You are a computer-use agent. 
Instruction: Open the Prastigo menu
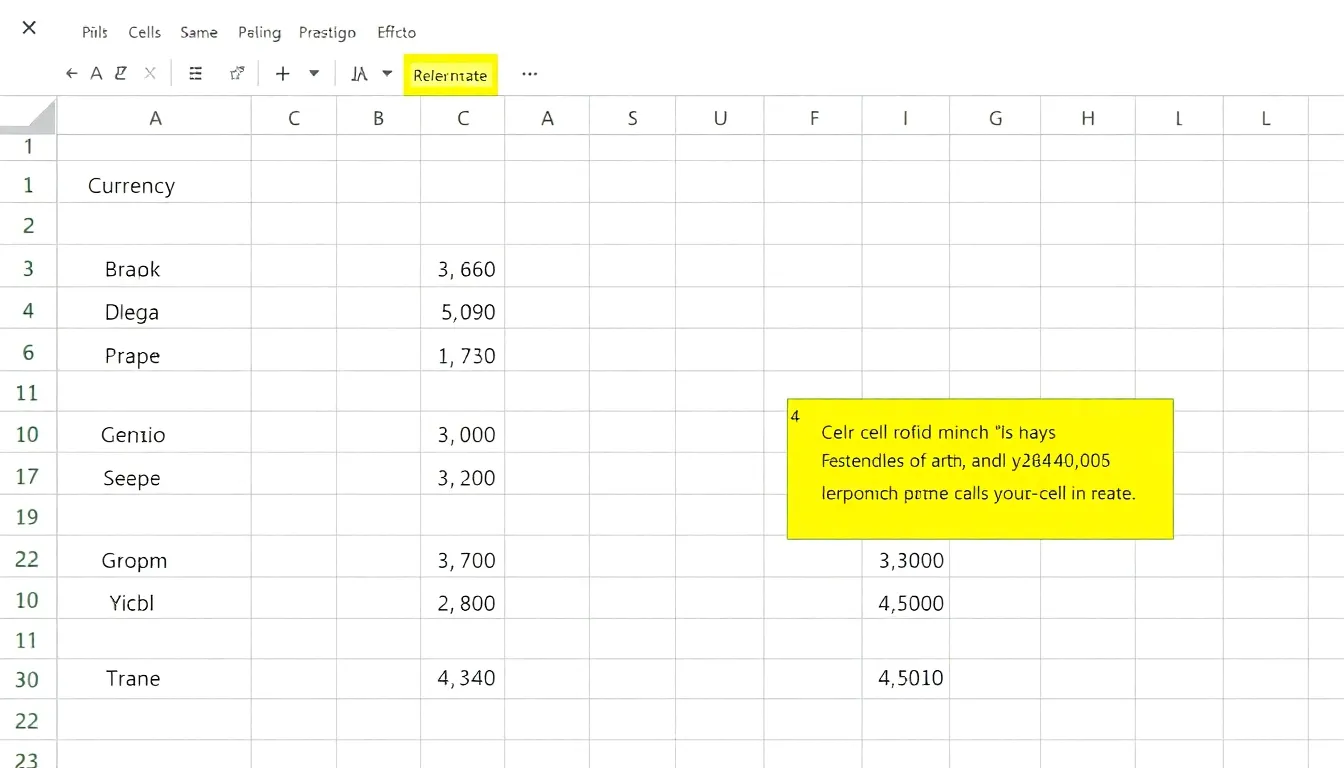point(327,32)
